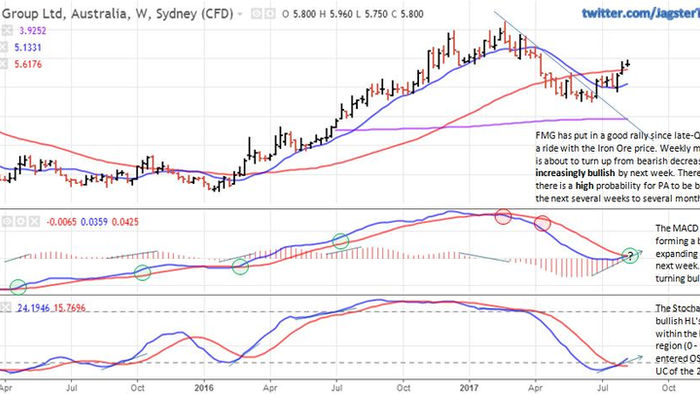This screenshot has height=394, width=700.
Task: Click the red MA value 5.6176
Action: click(x=28, y=64)
